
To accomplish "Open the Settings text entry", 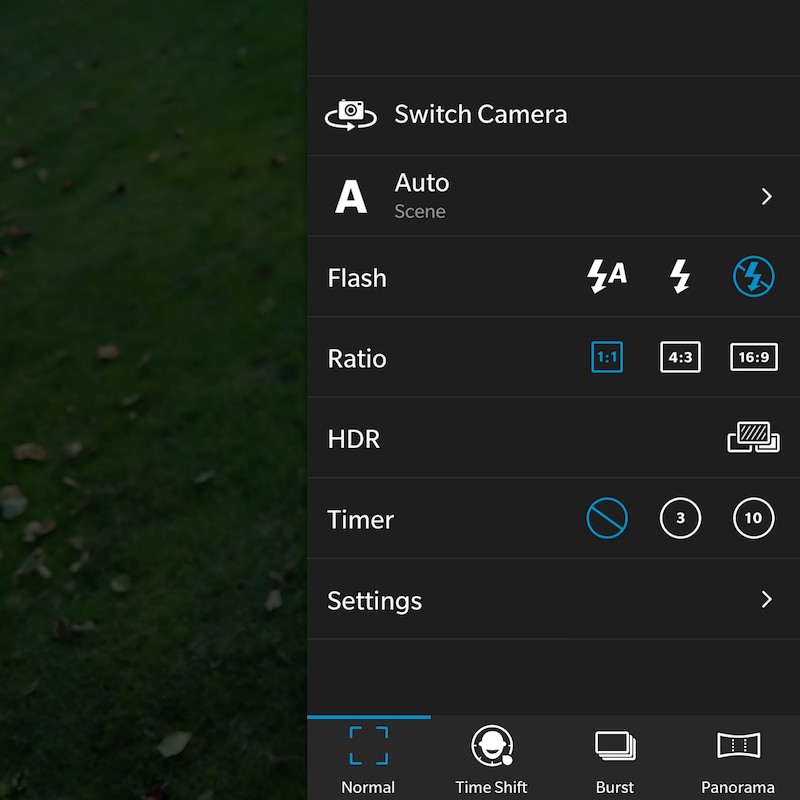I will [374, 601].
